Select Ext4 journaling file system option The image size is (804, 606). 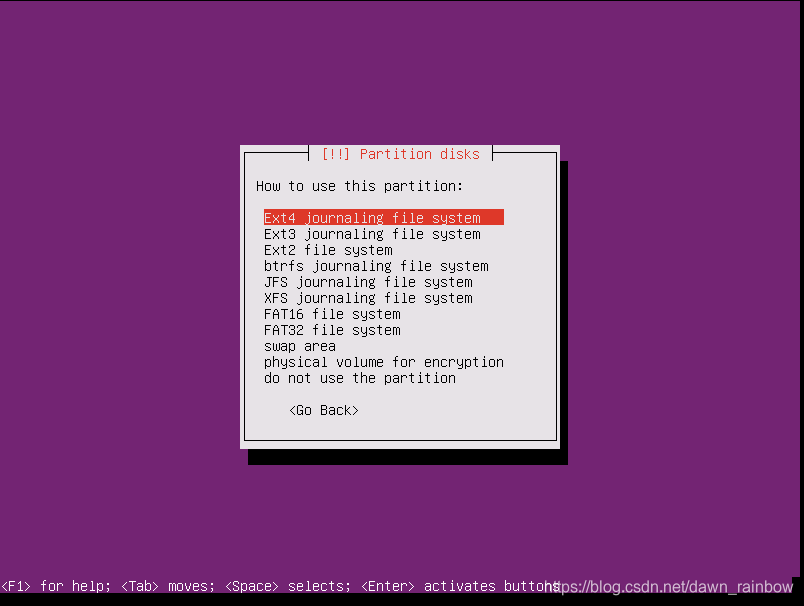[x=384, y=217]
